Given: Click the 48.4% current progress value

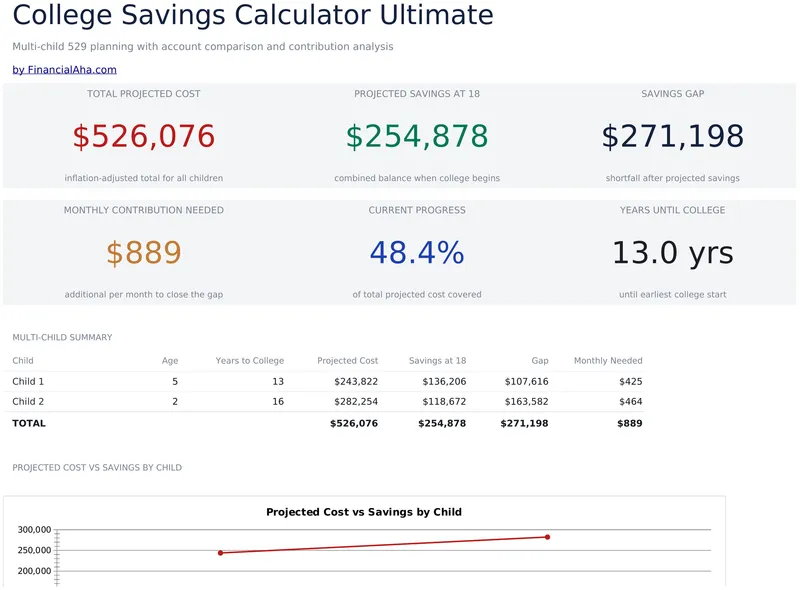Looking at the screenshot, I should [417, 253].
